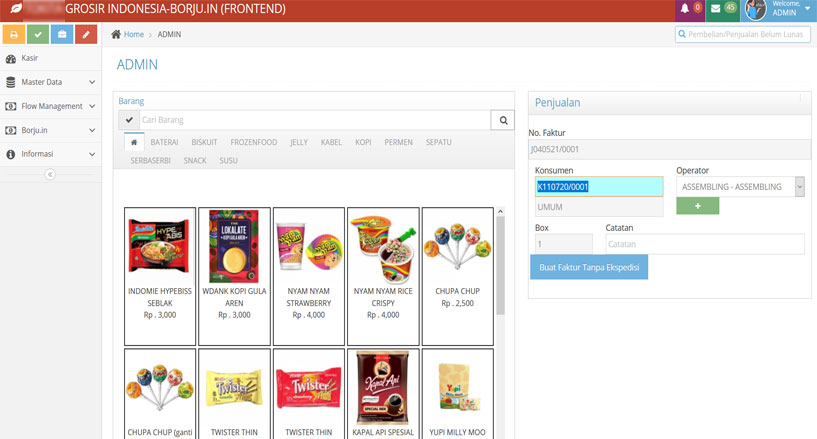Image resolution: width=817 pixels, height=439 pixels.
Task: Click the leaf logo in header
Action: click(x=16, y=9)
